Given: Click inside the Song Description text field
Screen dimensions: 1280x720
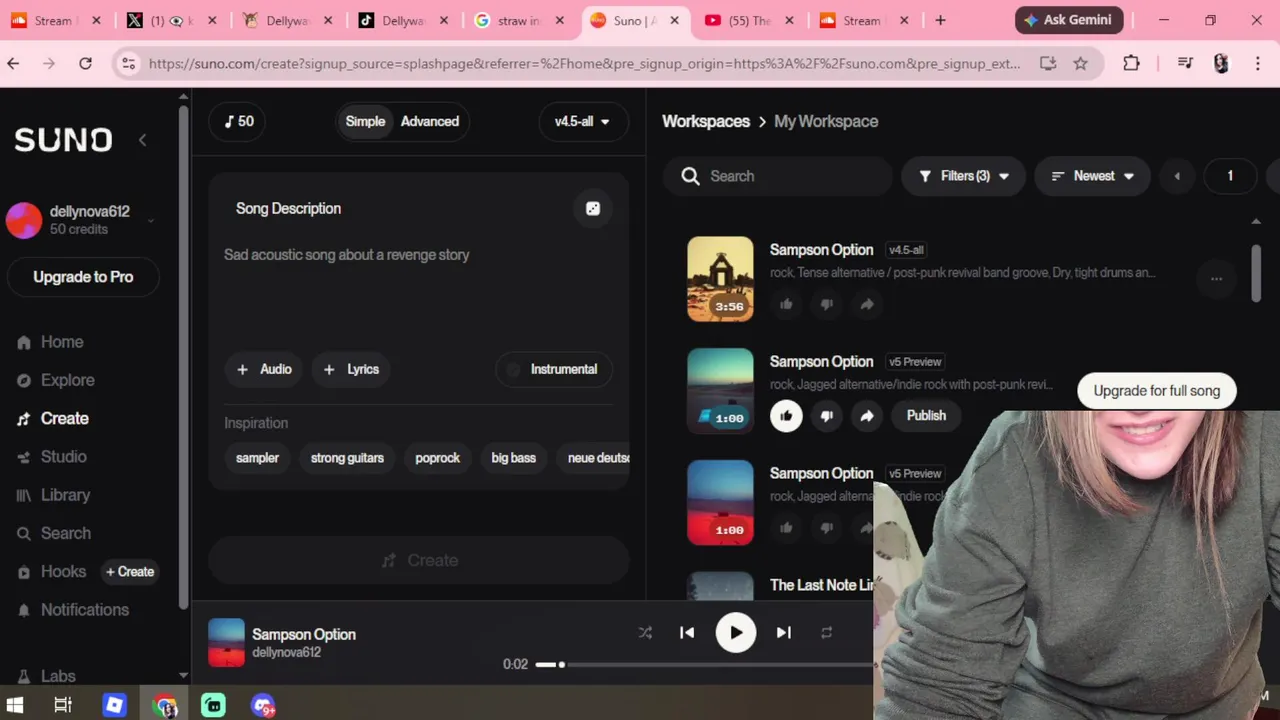Looking at the screenshot, I should tap(418, 290).
